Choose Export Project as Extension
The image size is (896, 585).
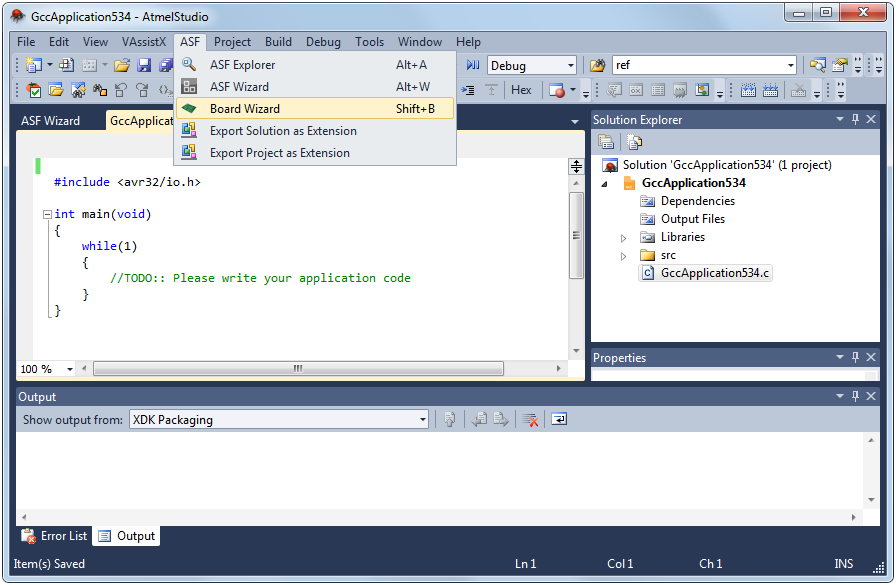point(315,153)
